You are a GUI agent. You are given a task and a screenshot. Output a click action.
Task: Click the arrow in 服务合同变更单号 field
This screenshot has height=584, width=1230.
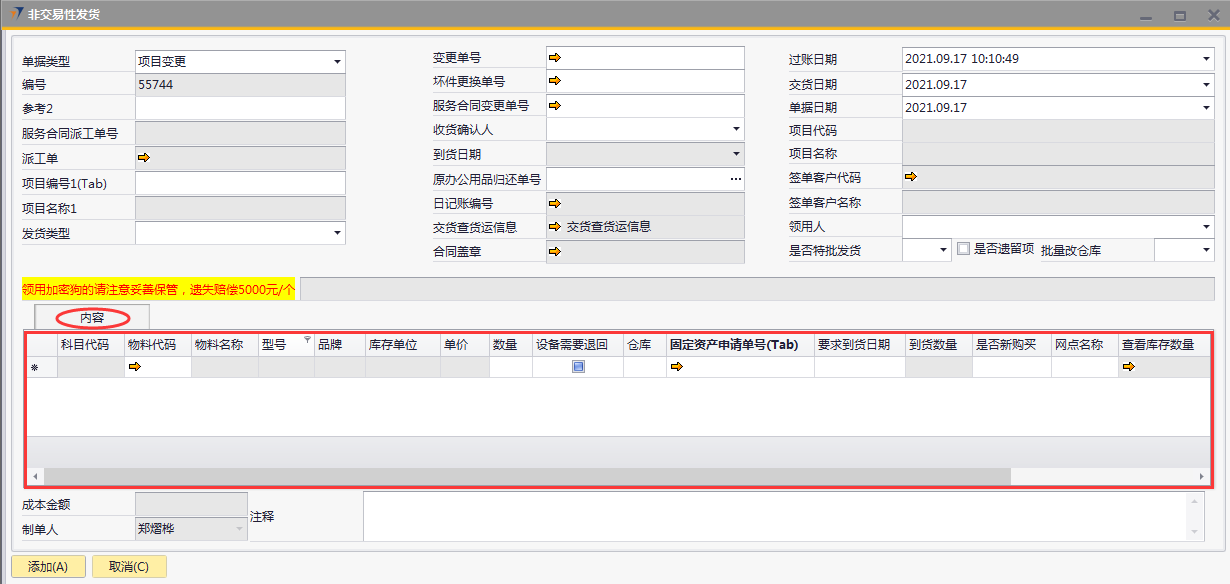pyautogui.click(x=555, y=104)
